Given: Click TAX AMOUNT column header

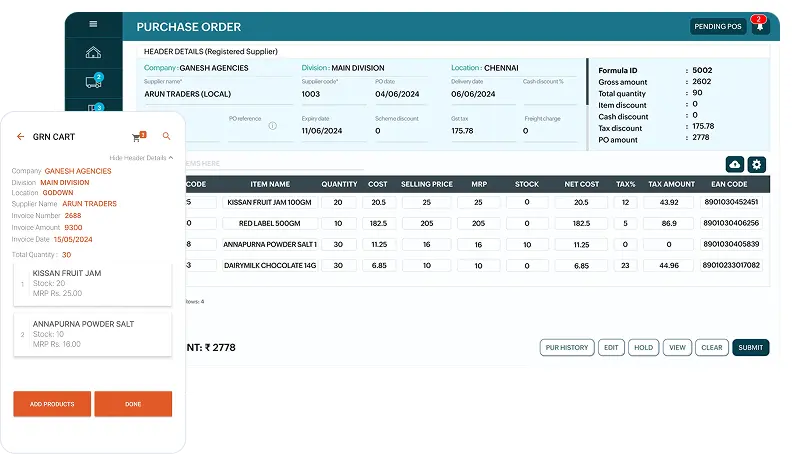Looking at the screenshot, I should tap(671, 184).
